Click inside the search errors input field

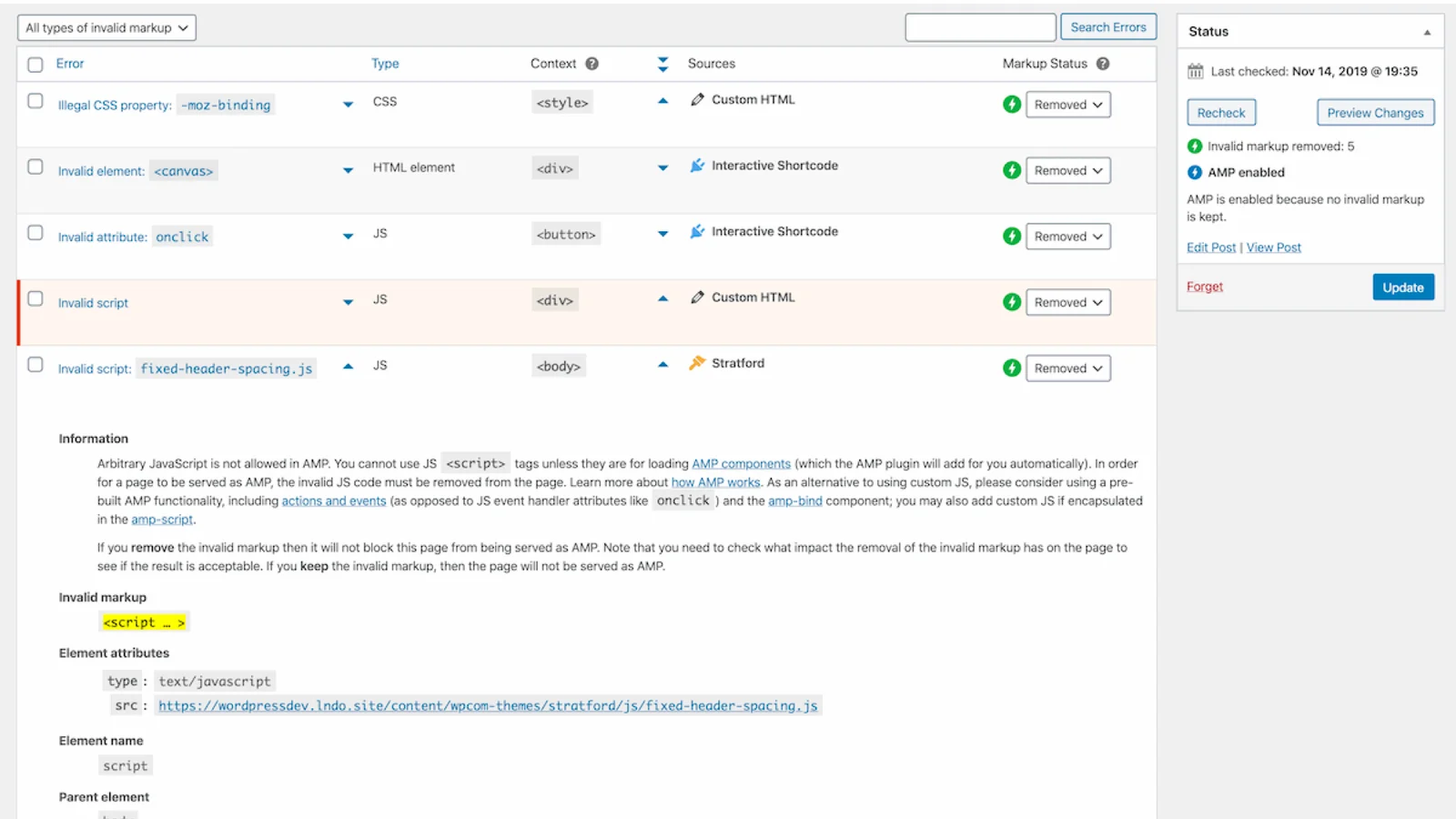[980, 27]
